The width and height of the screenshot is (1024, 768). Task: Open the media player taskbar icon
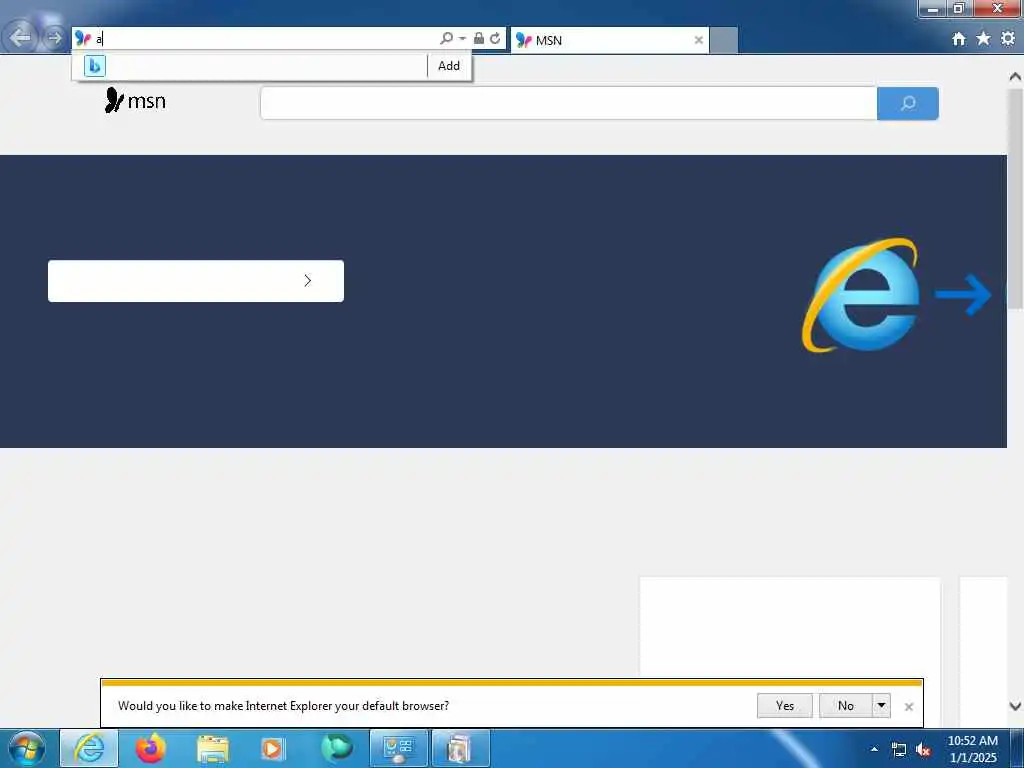[273, 748]
